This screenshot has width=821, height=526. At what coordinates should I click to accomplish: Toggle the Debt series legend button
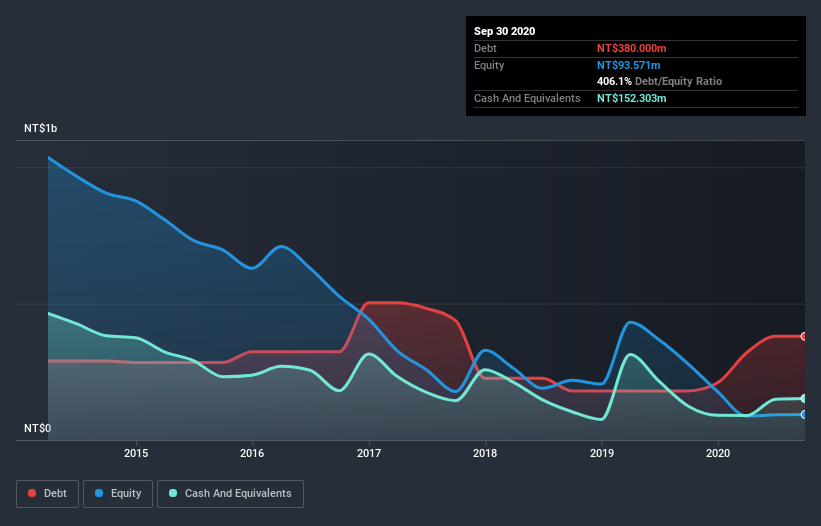click(47, 494)
